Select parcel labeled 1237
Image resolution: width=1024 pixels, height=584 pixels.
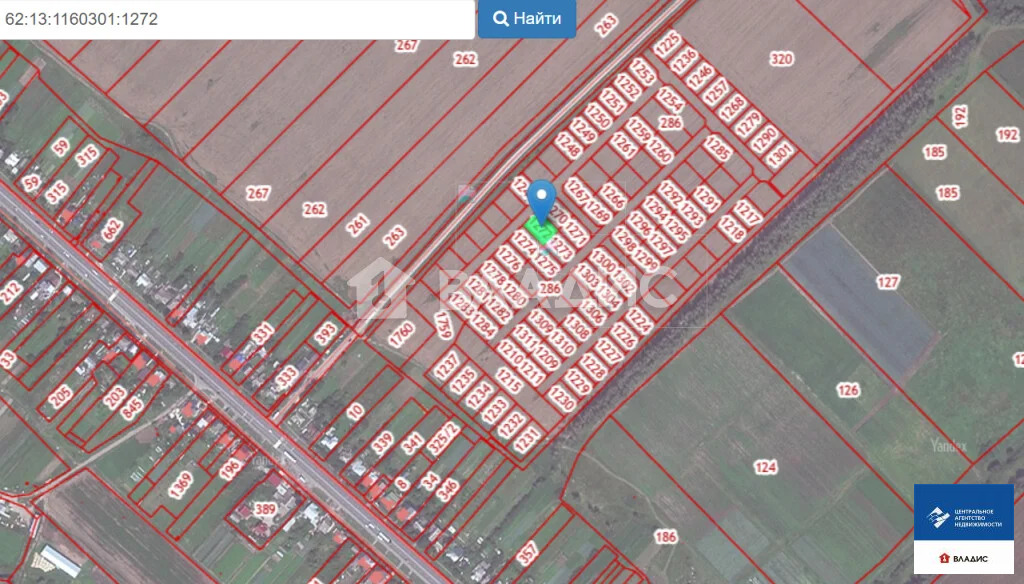pyautogui.click(x=447, y=365)
